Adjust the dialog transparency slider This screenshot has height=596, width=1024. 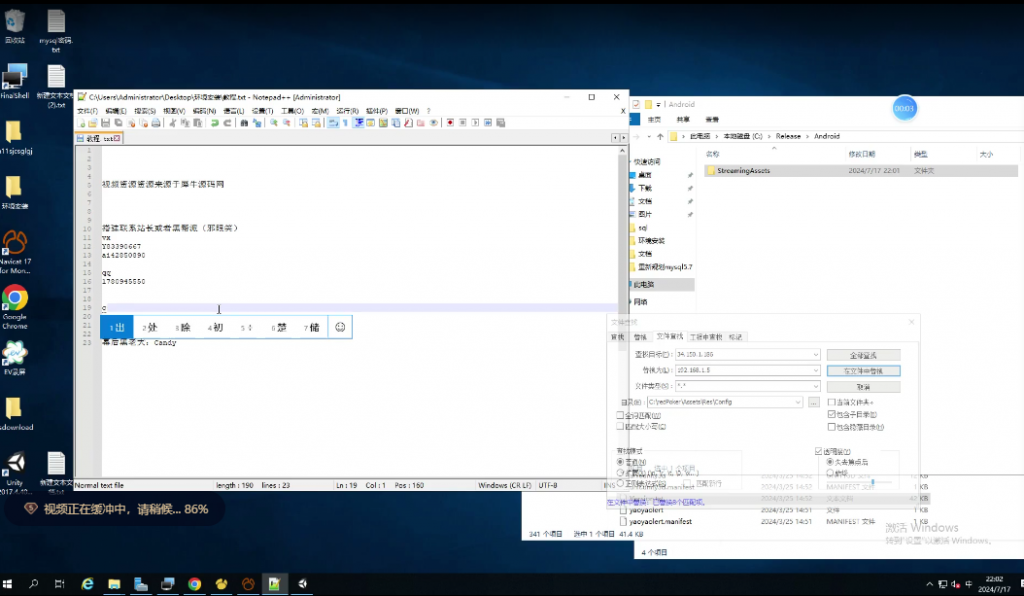pos(874,483)
